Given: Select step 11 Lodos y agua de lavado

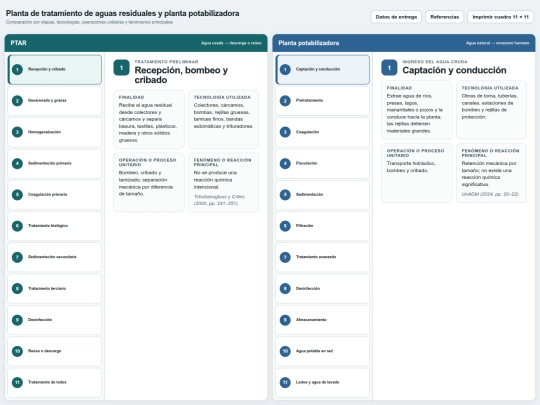Looking at the screenshot, I should 323,382.
